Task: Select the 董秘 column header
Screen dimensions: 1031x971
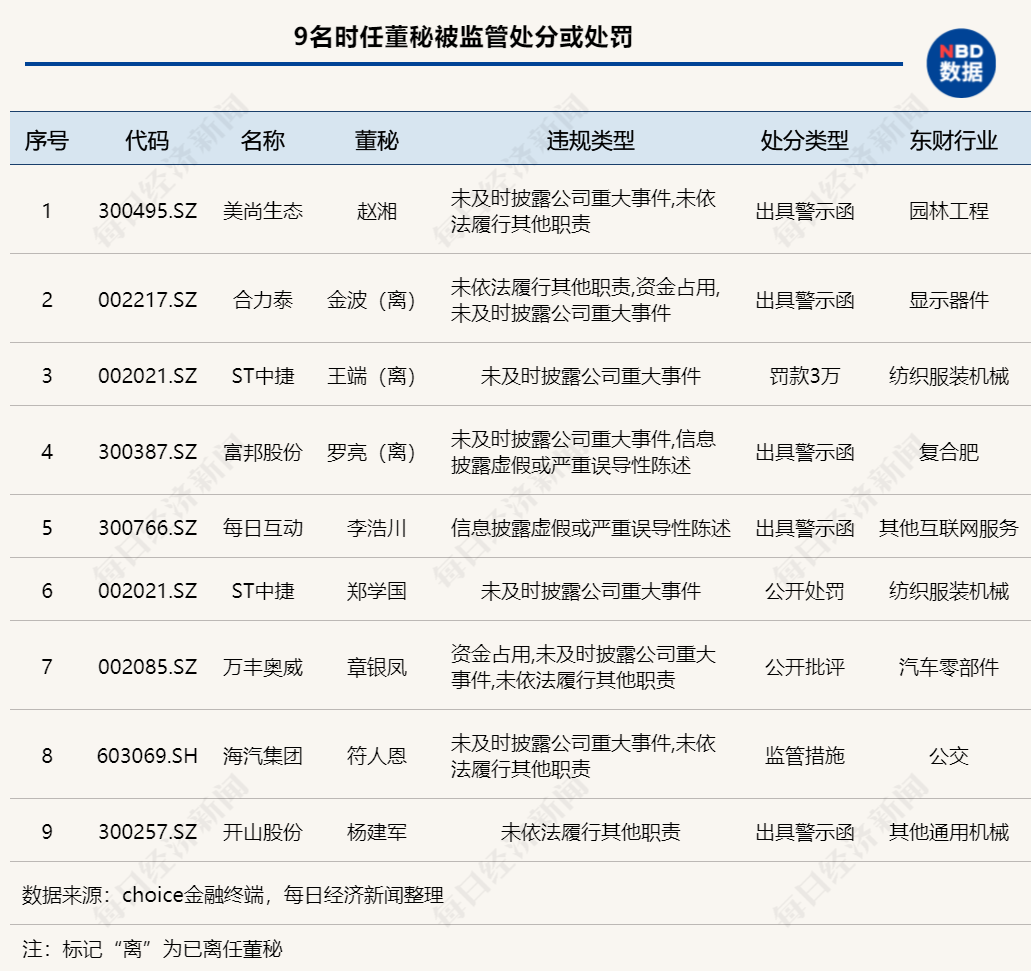Action: point(377,140)
